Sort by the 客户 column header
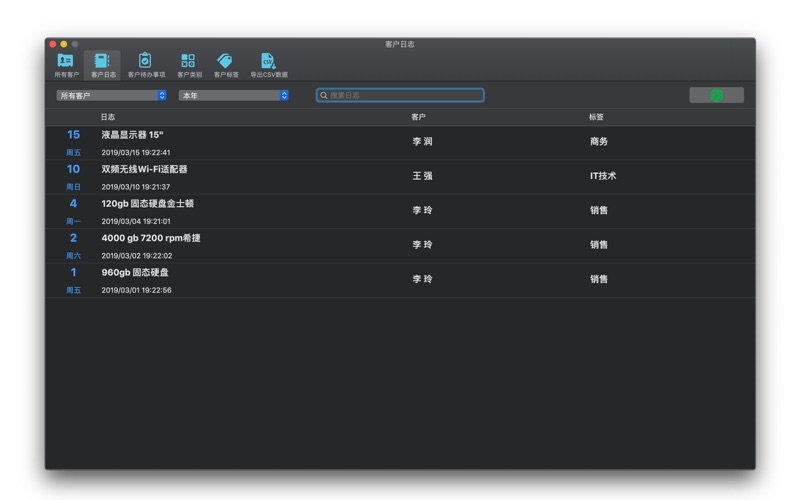 (418, 117)
